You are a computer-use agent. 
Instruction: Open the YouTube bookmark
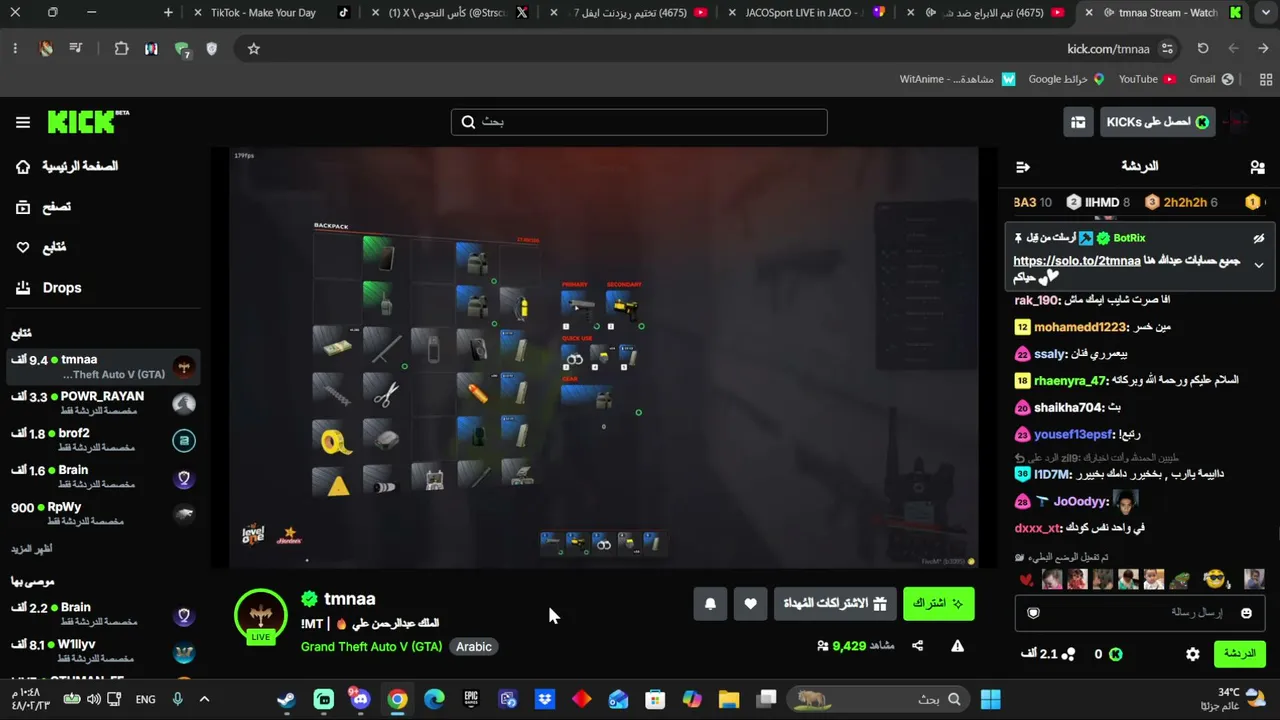click(x=1147, y=79)
